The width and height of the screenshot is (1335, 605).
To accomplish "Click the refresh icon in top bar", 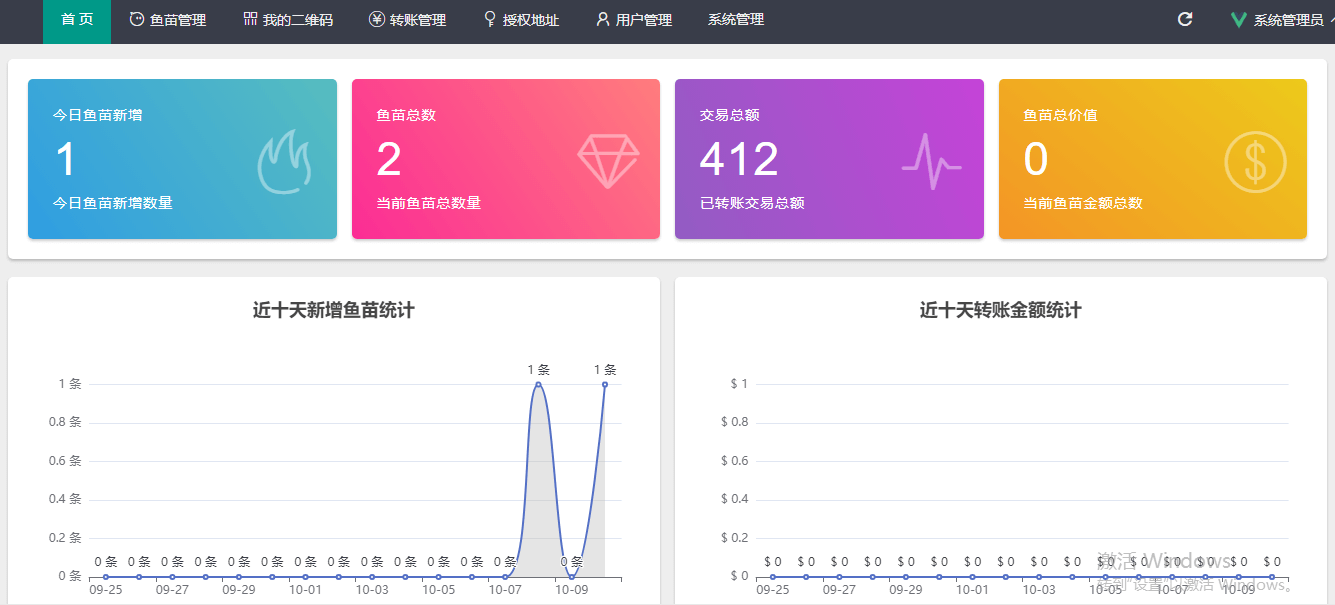I will click(x=1185, y=19).
